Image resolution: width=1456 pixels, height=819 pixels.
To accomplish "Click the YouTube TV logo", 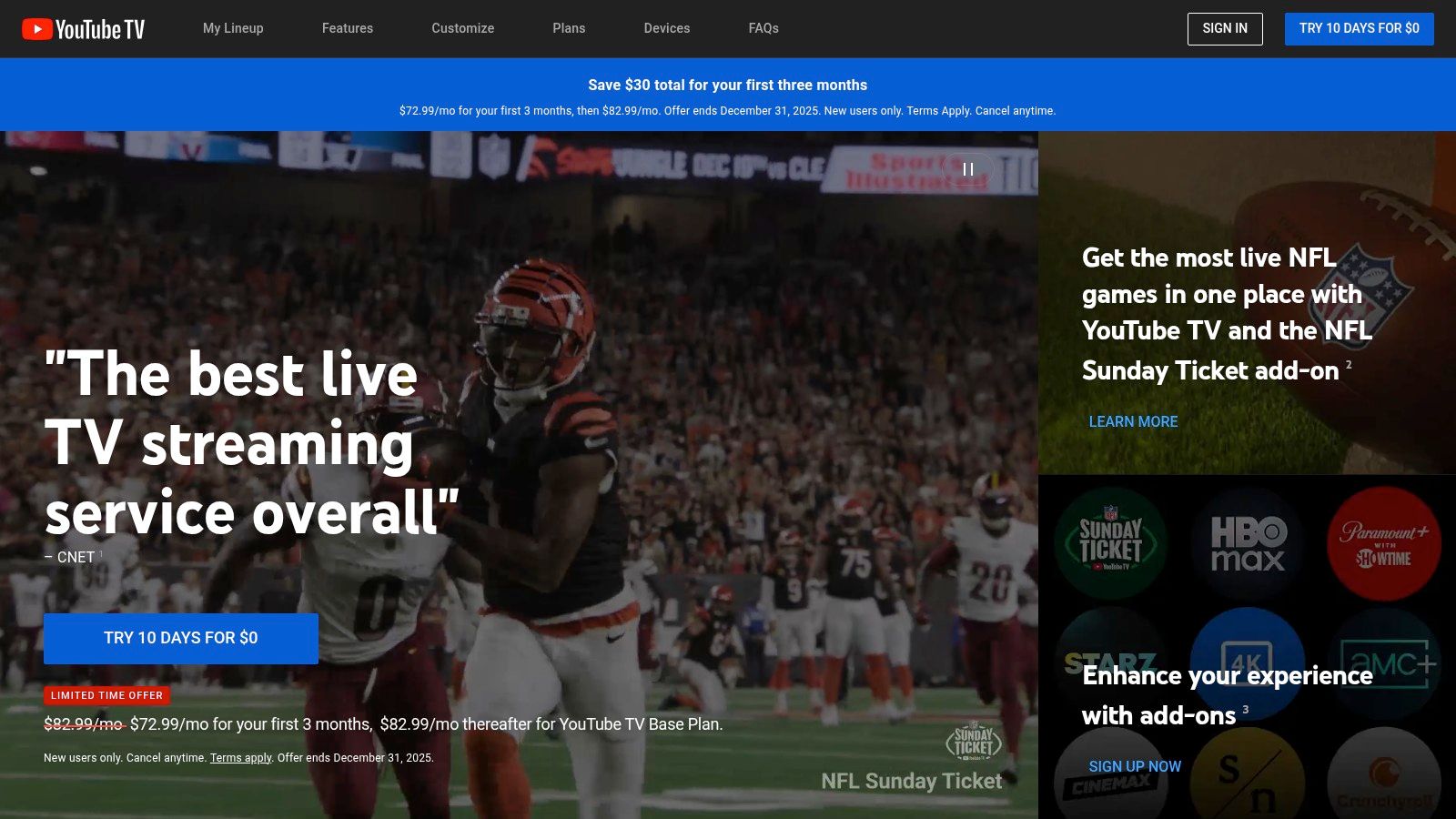I will click(82, 28).
